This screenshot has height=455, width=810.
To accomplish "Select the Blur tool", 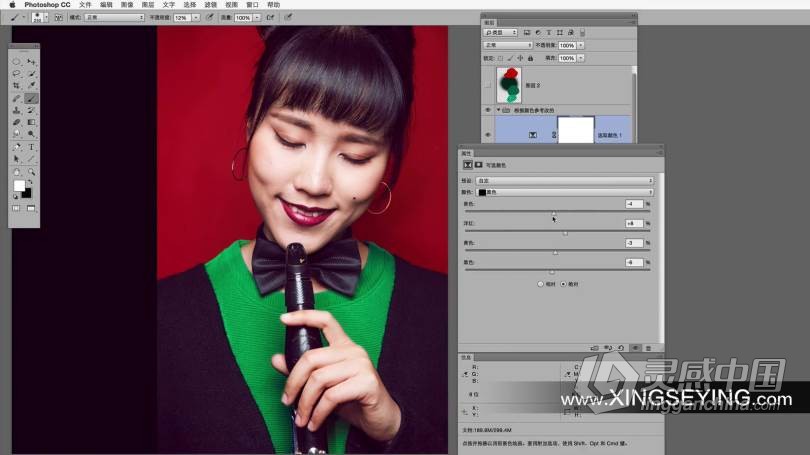I will click(17, 134).
